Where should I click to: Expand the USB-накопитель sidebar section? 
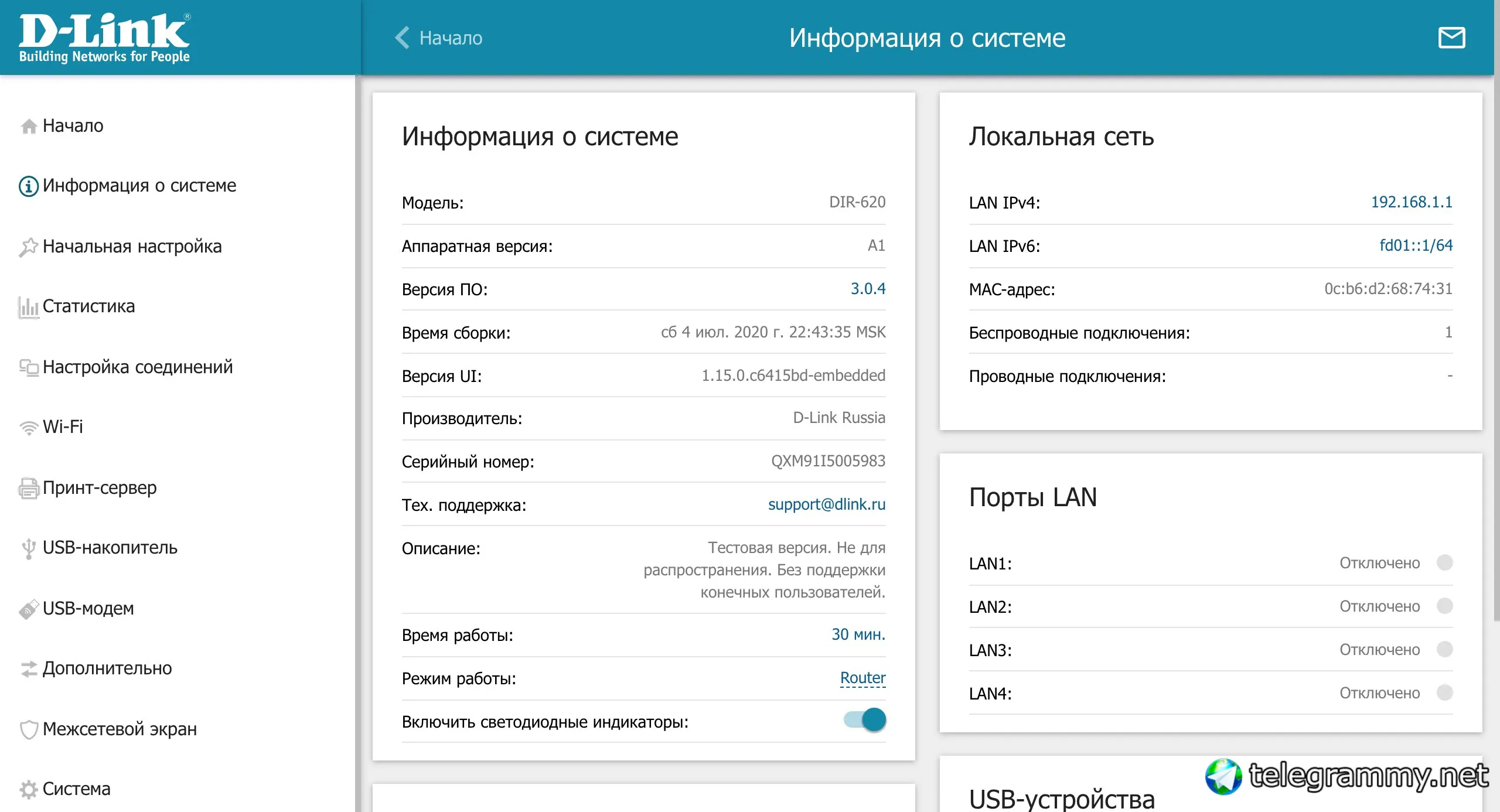tap(110, 548)
